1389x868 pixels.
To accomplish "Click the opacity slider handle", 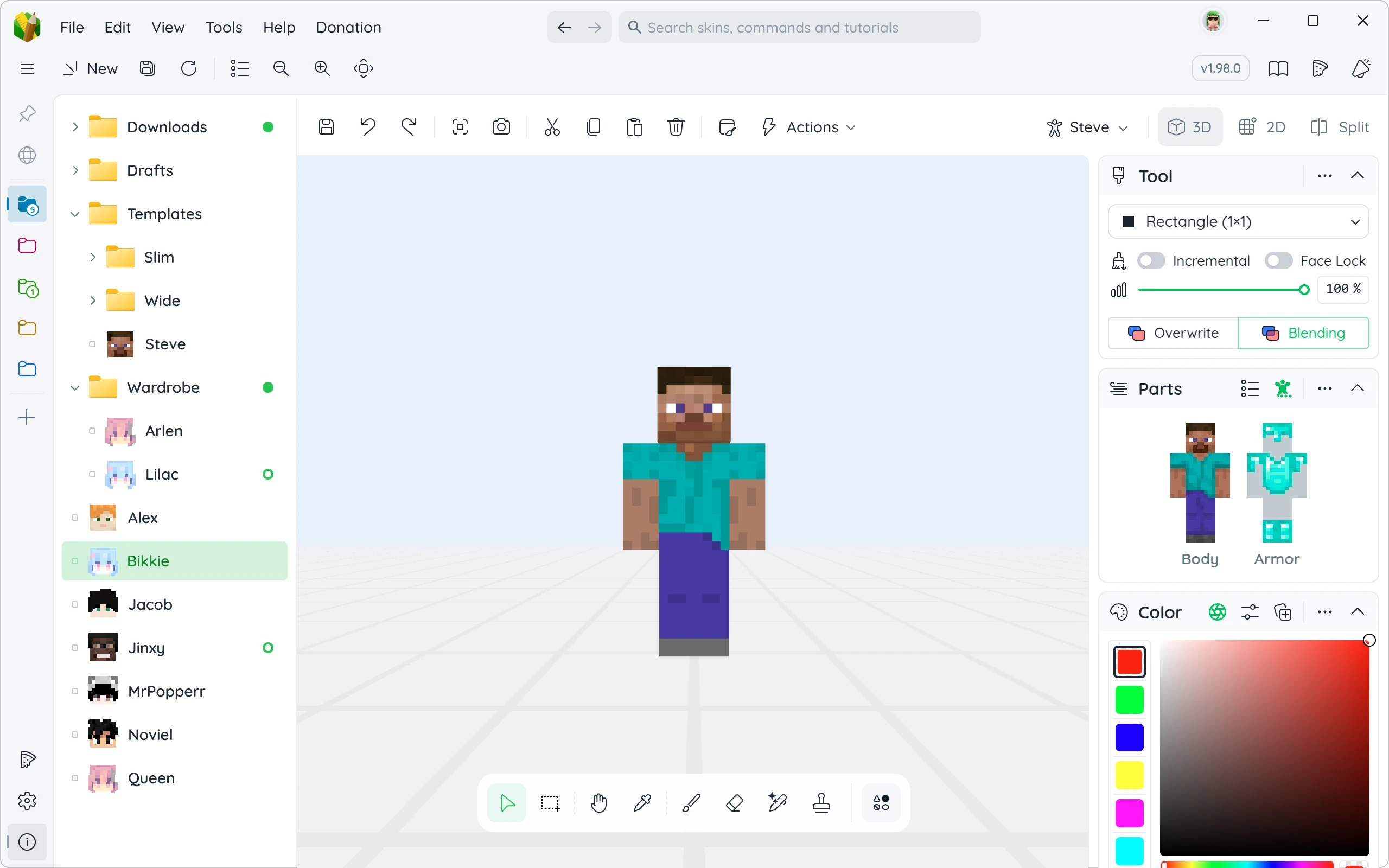I will tap(1304, 289).
